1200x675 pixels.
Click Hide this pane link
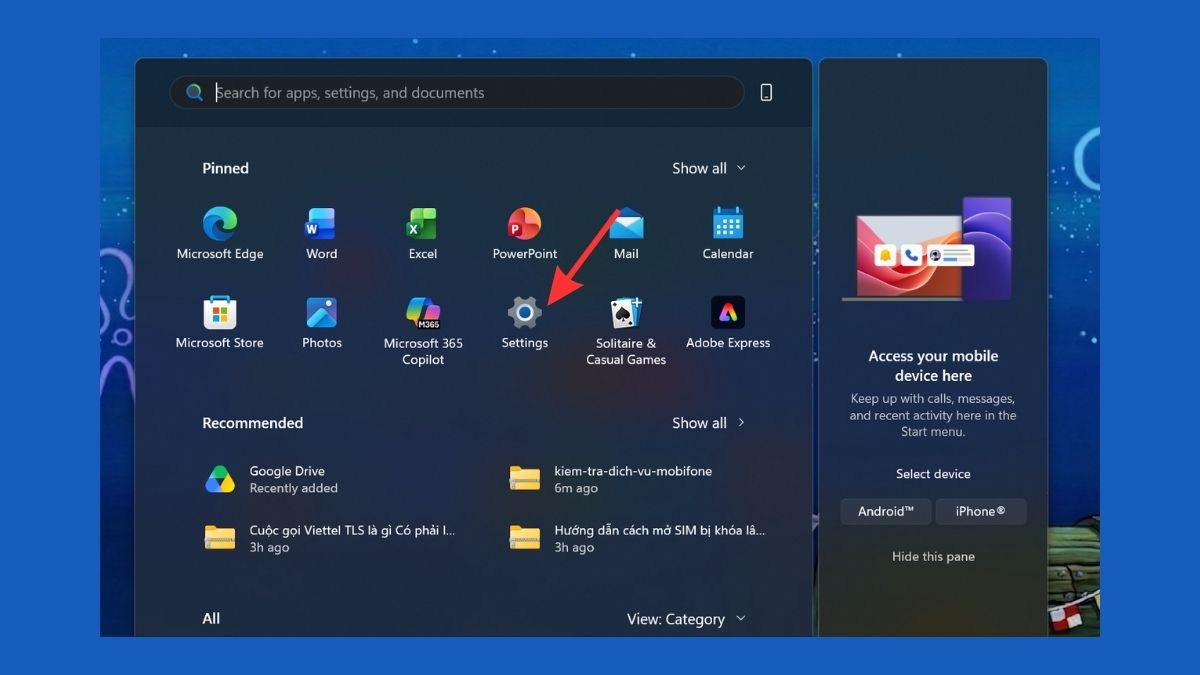[933, 557]
